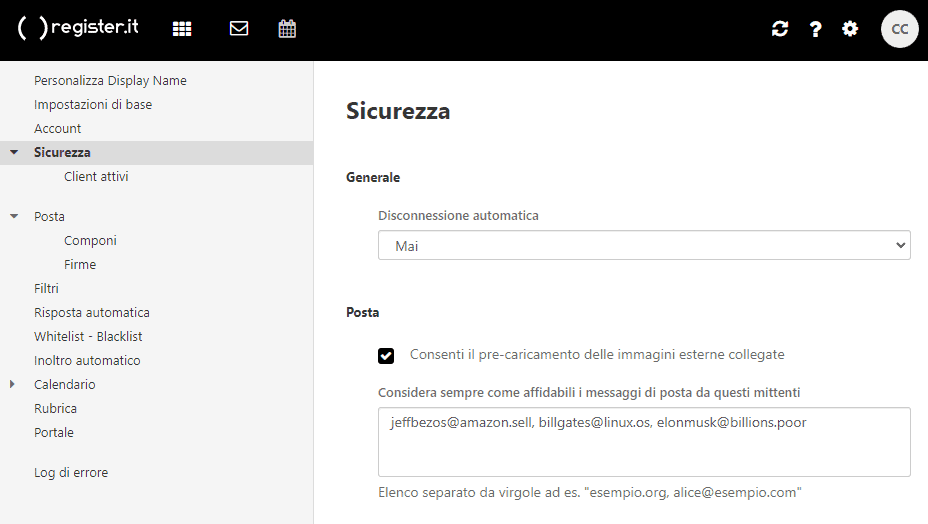Go to Risposta automatica settings
Image resolution: width=928 pixels, height=524 pixels.
(91, 312)
